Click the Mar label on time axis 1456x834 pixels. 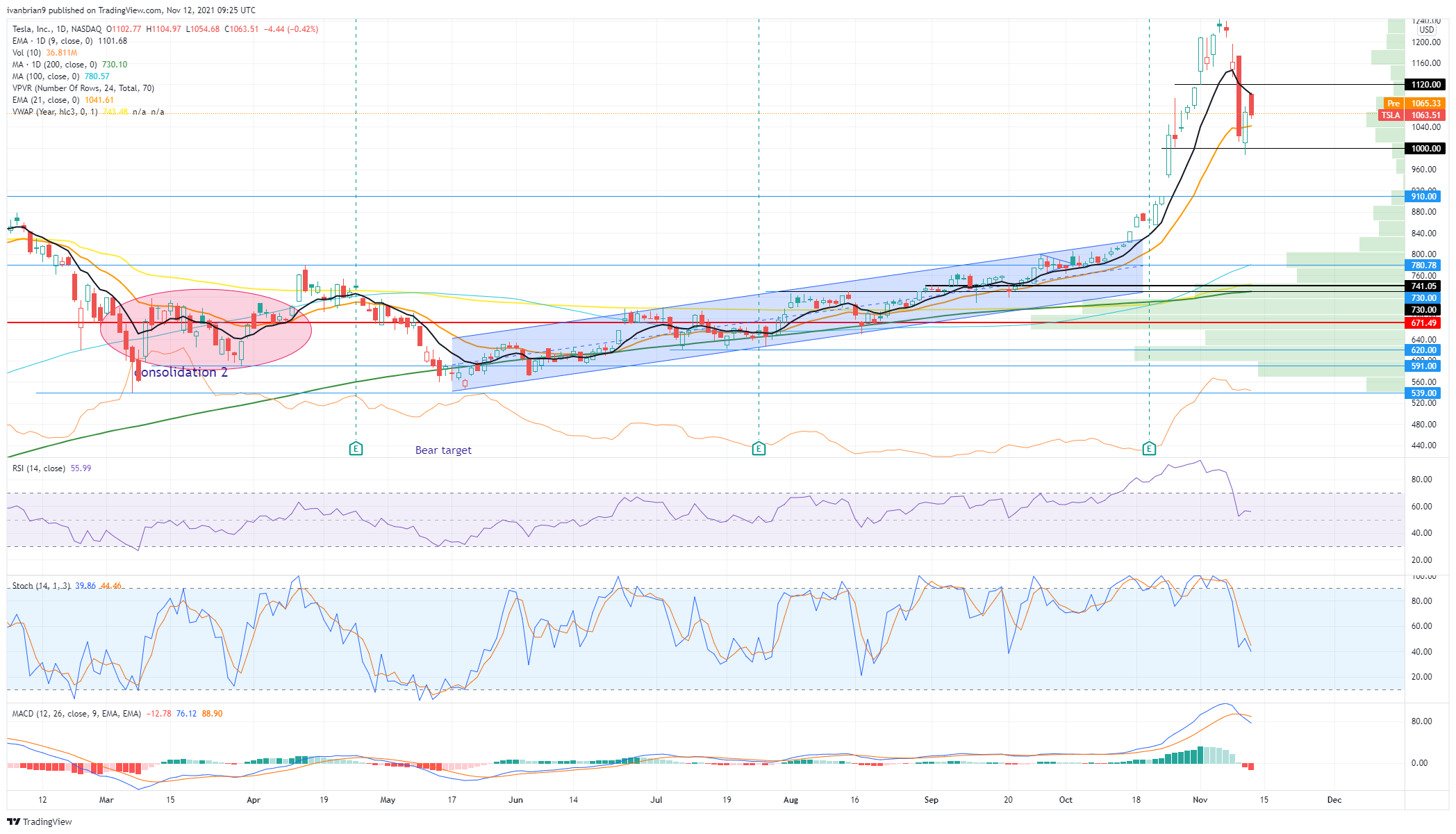click(x=106, y=800)
